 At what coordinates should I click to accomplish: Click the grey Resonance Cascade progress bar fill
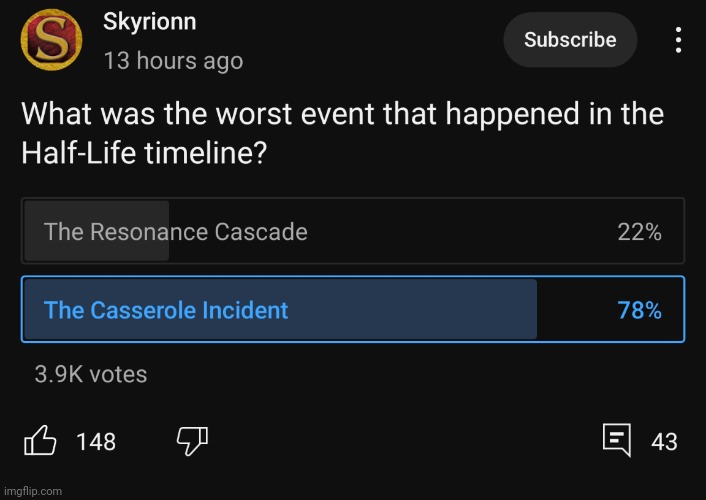pos(97,231)
